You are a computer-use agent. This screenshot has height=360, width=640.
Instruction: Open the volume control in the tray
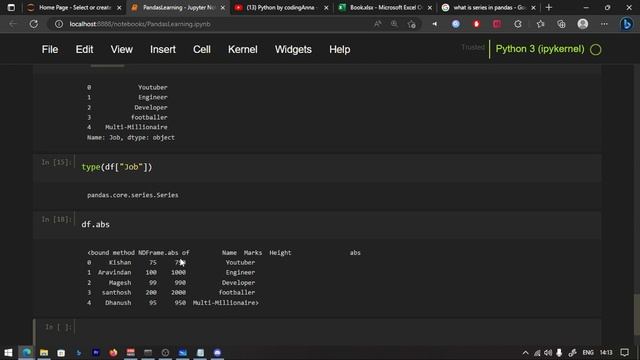point(548,353)
